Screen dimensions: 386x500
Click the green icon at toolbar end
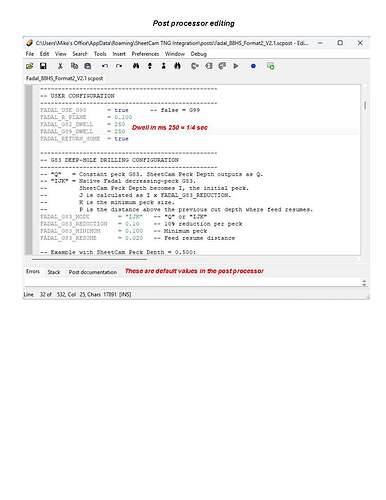pyautogui.click(x=271, y=66)
